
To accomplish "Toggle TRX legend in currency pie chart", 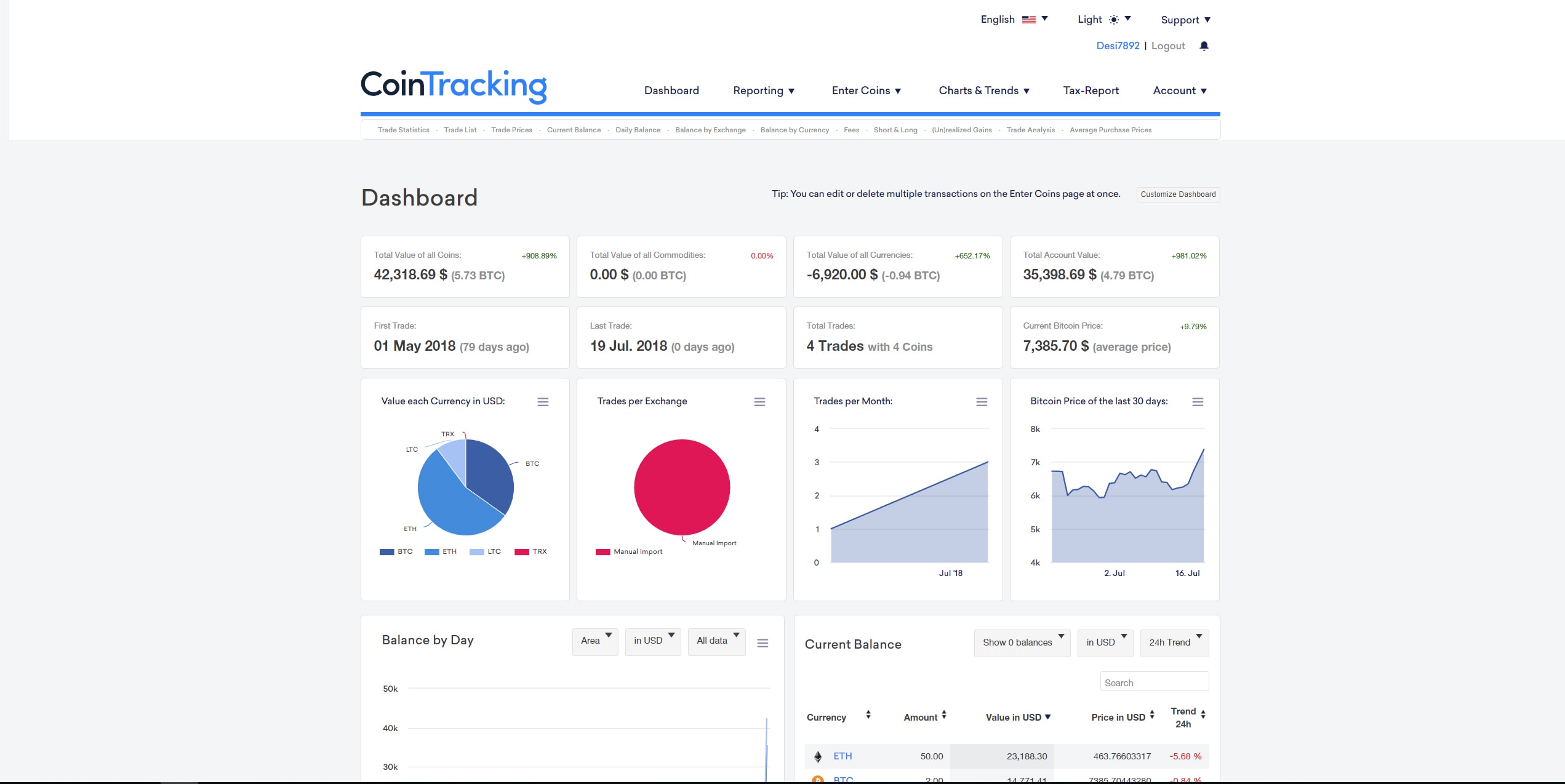I will [x=530, y=551].
